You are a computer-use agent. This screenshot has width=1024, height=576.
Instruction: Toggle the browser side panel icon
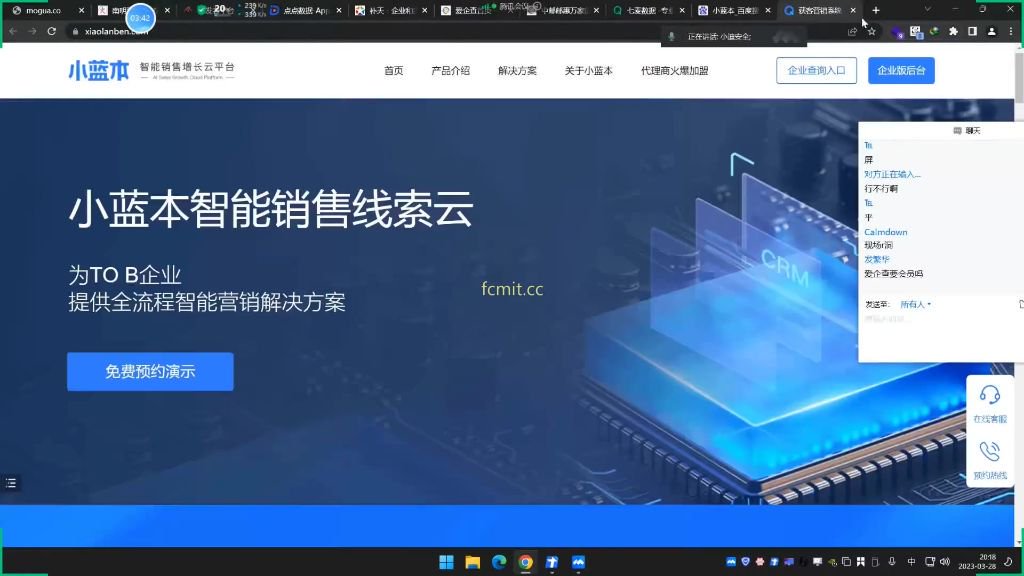pyautogui.click(x=972, y=31)
